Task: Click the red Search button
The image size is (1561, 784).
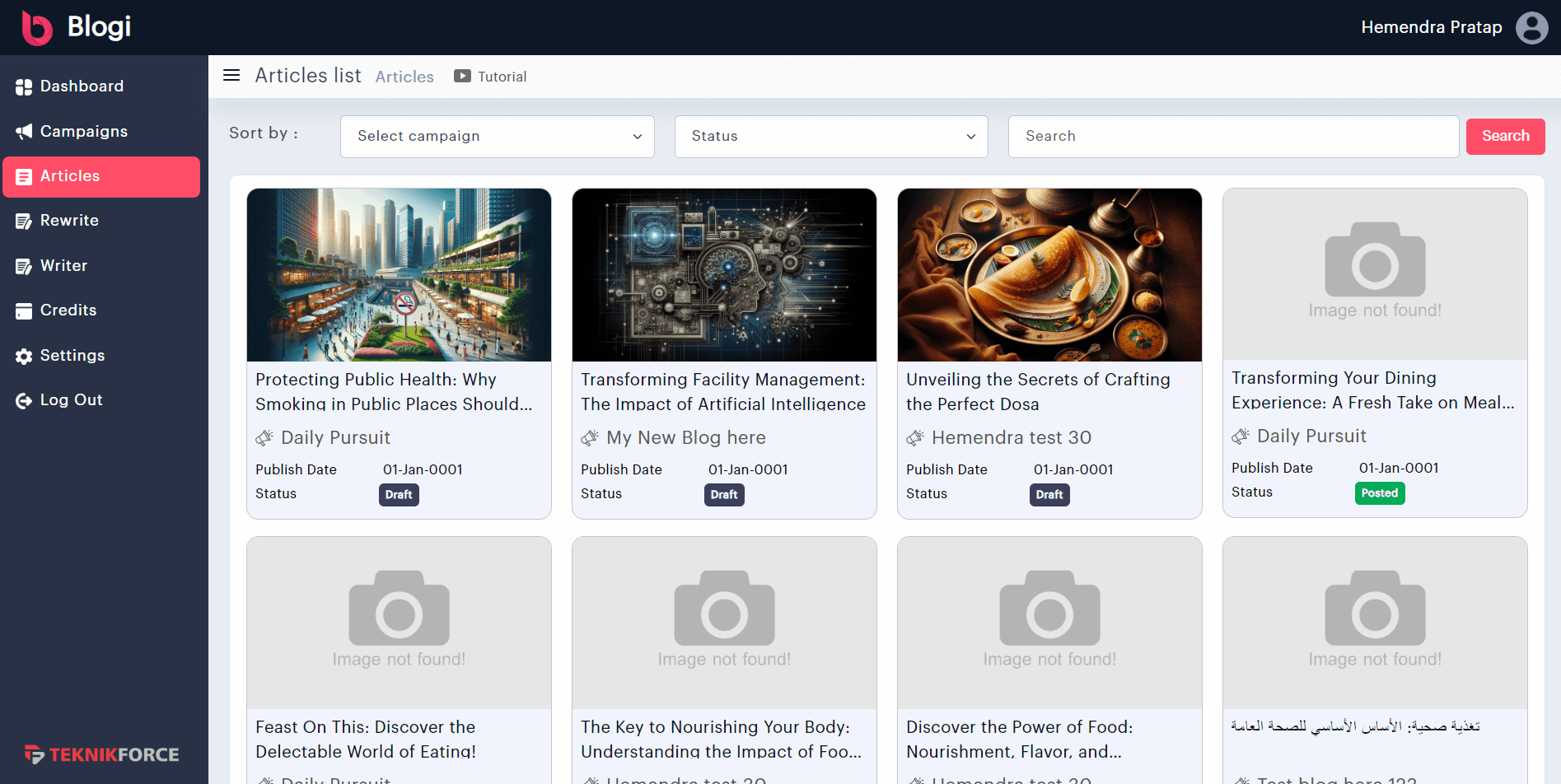Action: point(1505,136)
